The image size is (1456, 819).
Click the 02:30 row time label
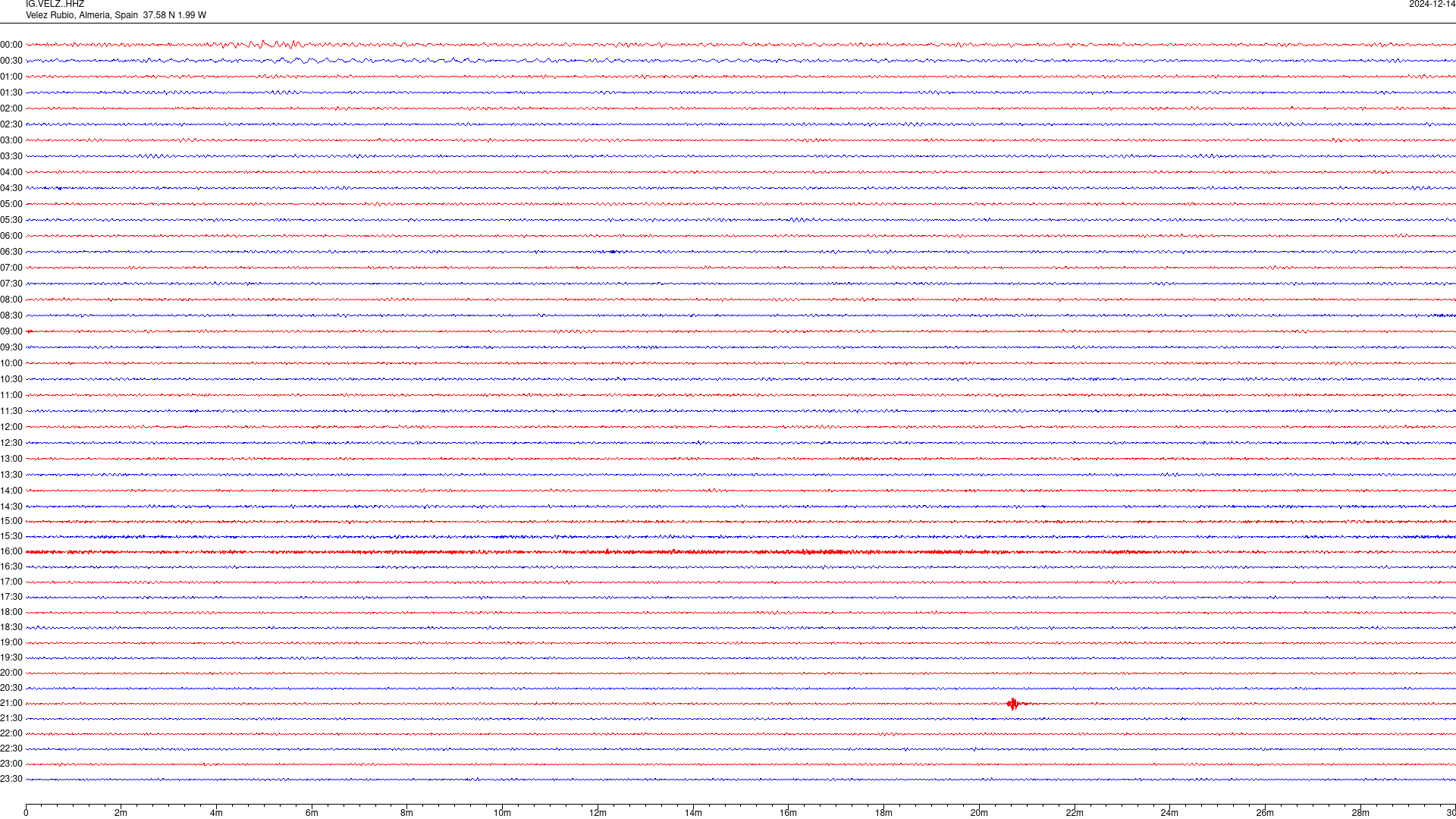(11, 124)
